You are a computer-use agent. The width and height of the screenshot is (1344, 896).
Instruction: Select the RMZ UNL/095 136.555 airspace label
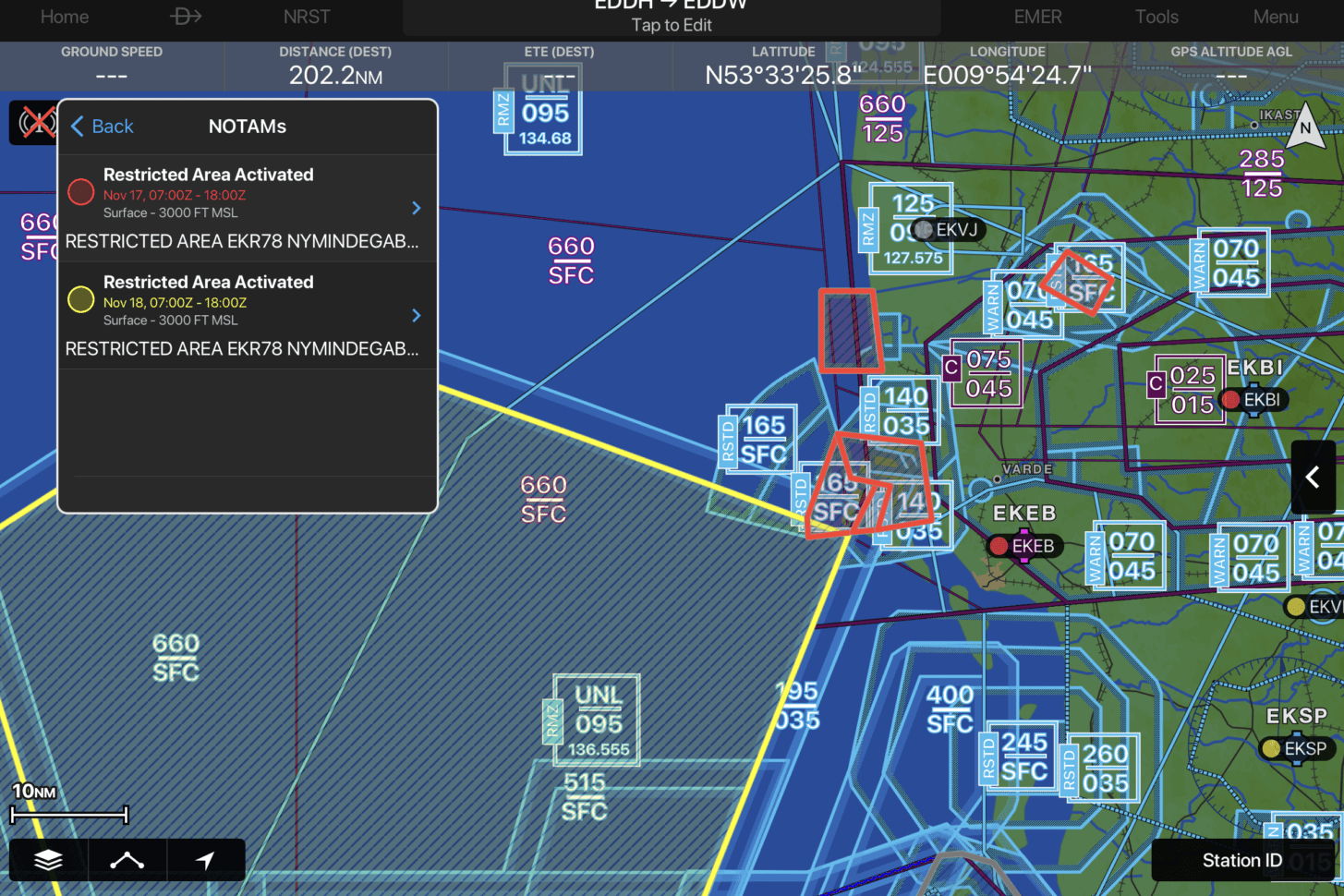pos(591,720)
